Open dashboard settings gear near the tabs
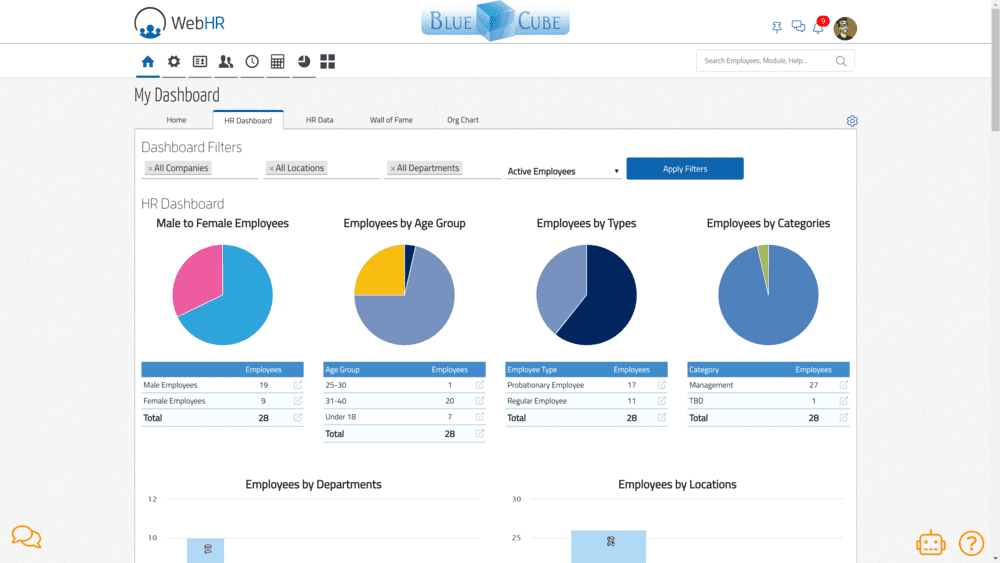This screenshot has height=563, width=1000. coord(852,121)
